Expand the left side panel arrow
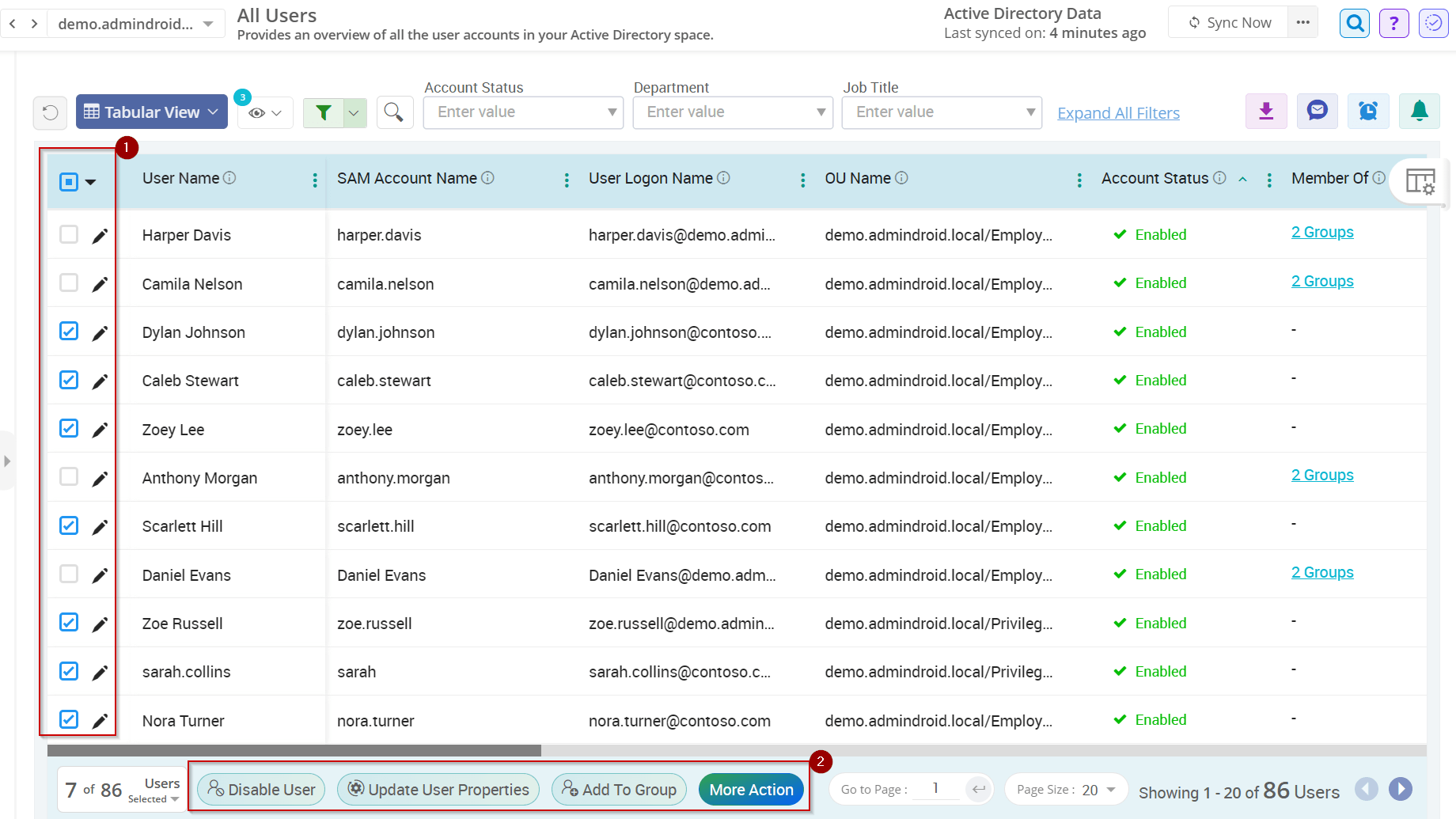Screen dimensions: 1456x819 (x=7, y=461)
